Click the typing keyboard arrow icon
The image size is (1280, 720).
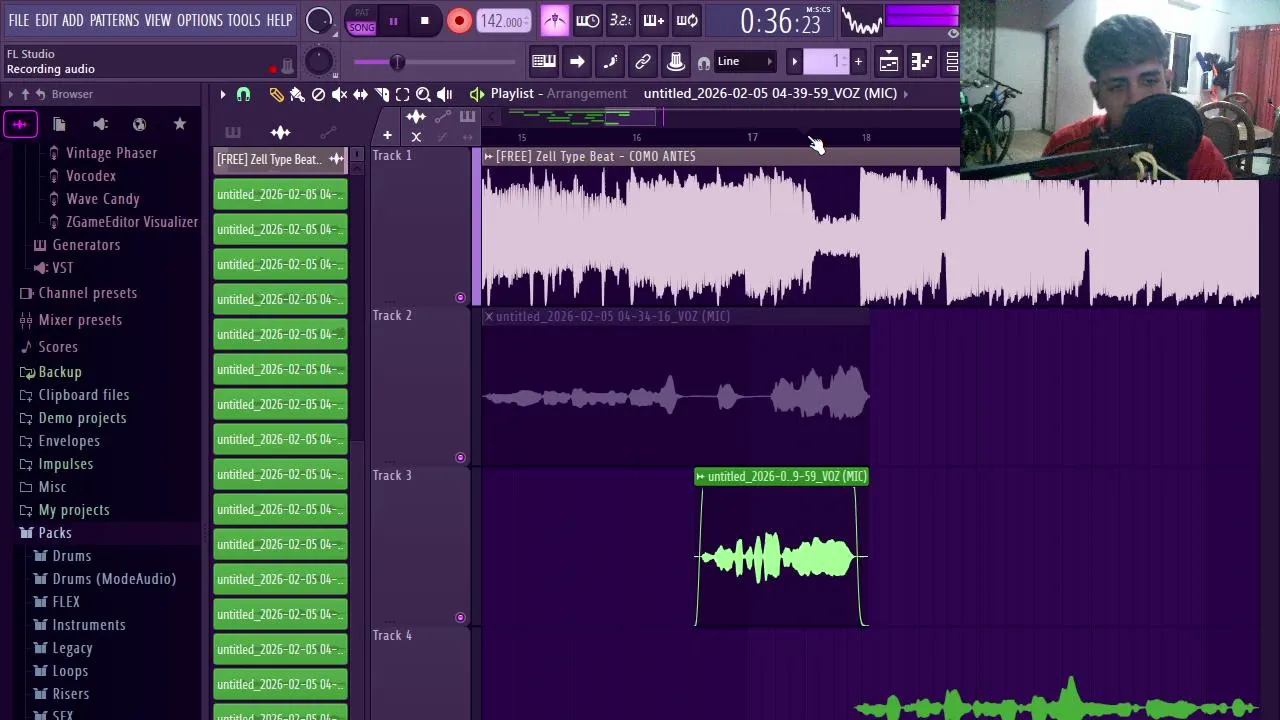(x=577, y=62)
